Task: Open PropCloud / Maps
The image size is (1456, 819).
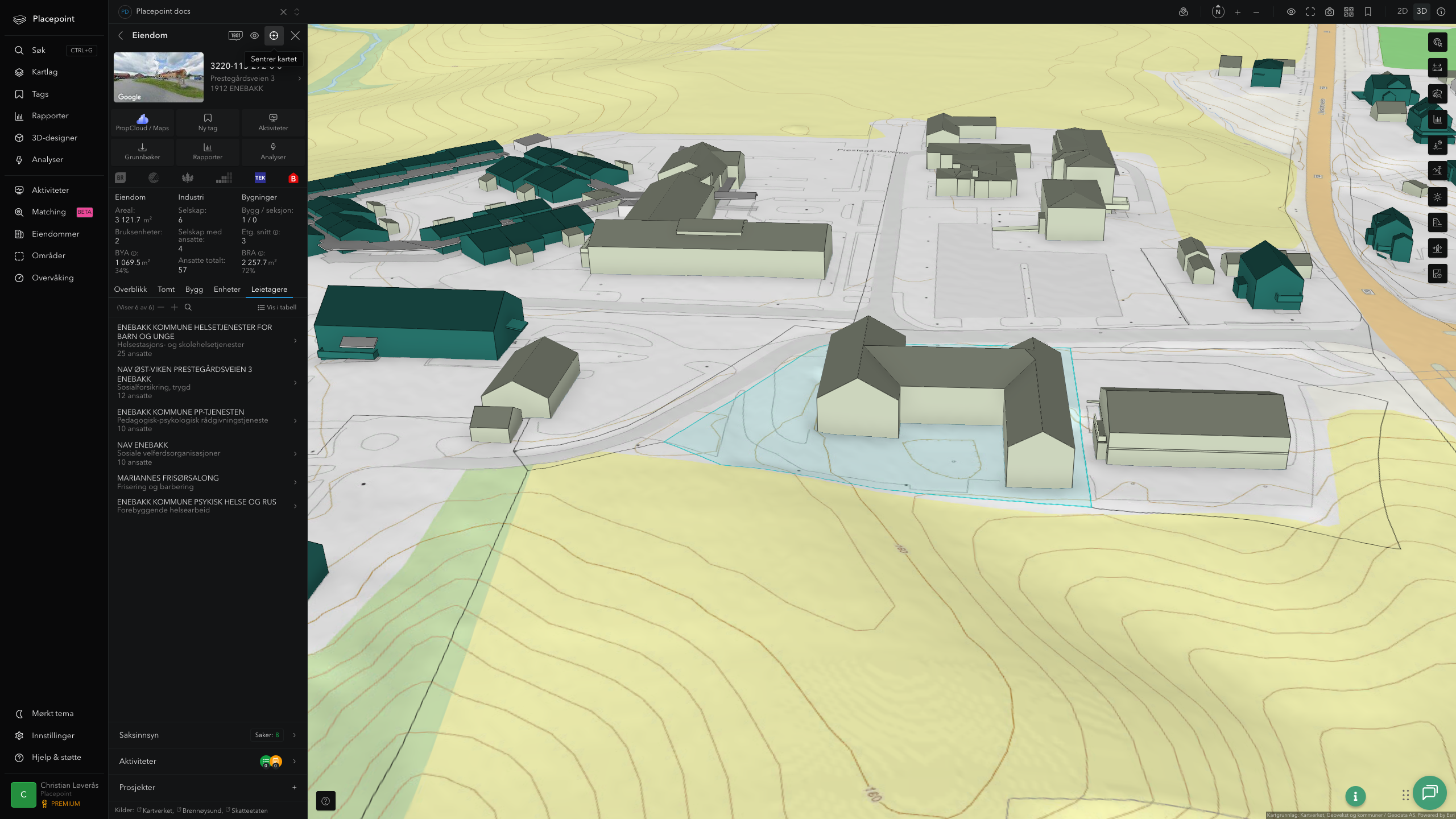Action: [142, 122]
